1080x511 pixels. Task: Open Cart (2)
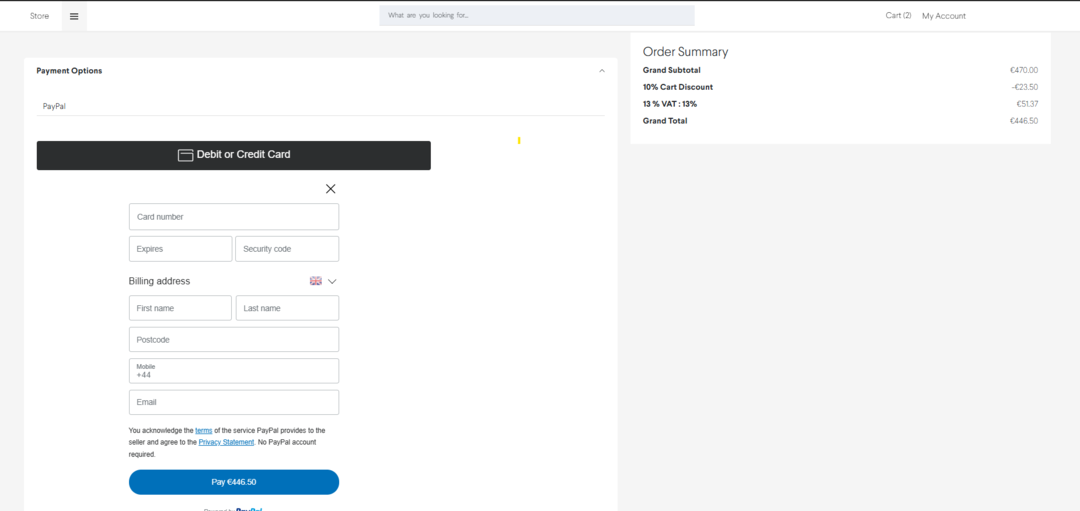click(898, 15)
